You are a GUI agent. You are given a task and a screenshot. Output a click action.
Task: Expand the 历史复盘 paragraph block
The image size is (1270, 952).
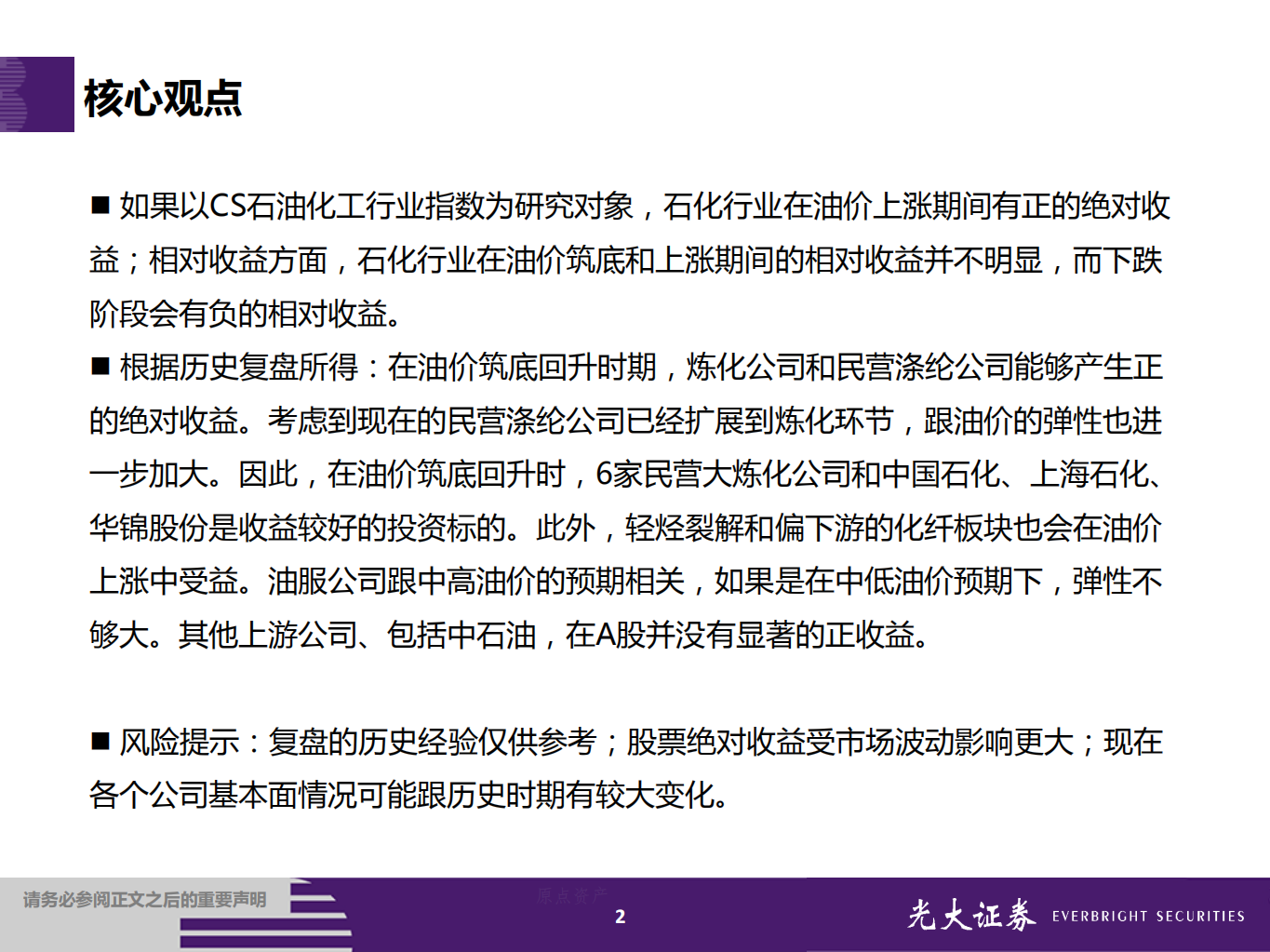pos(633,498)
